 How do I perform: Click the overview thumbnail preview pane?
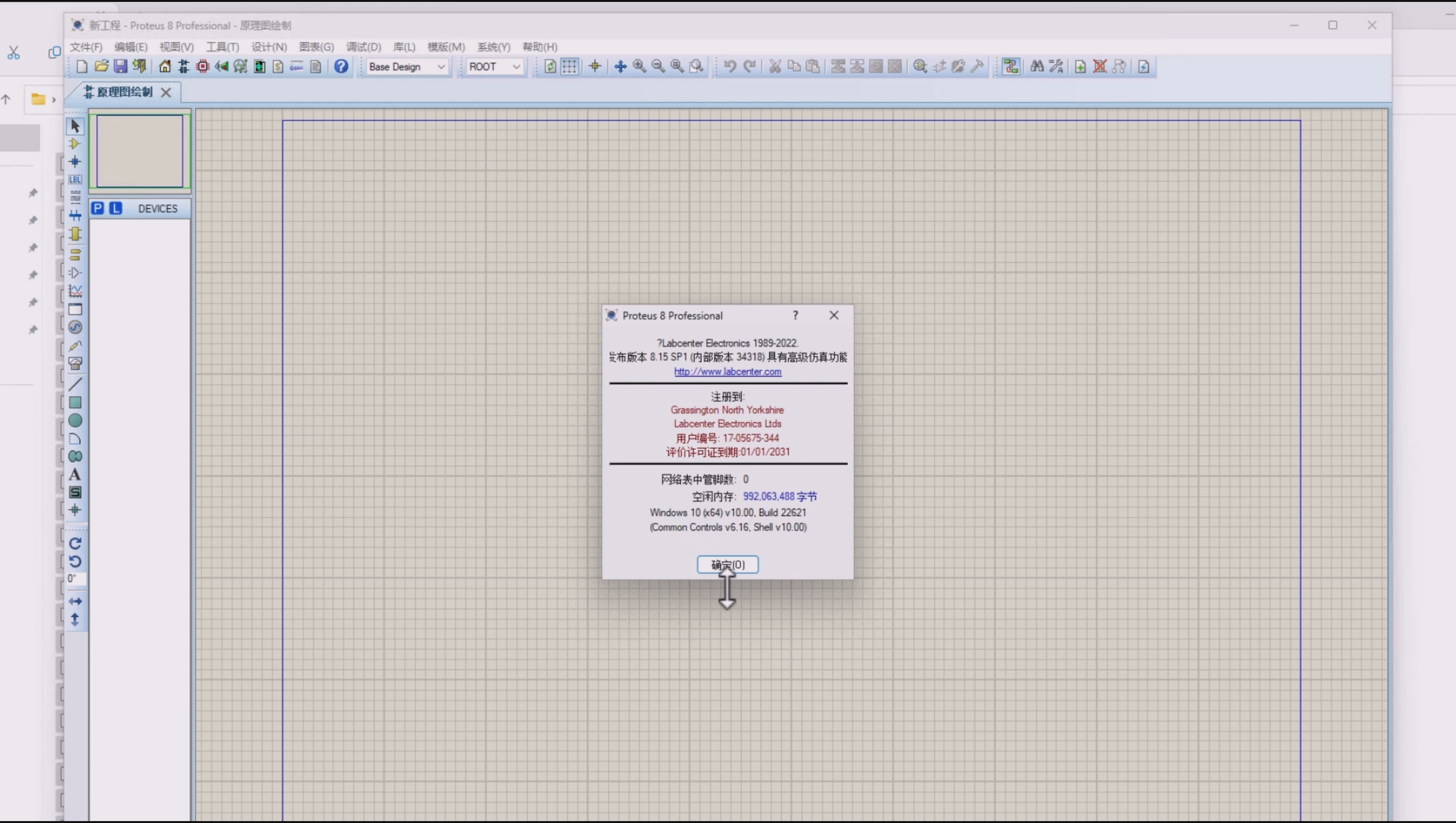point(139,151)
